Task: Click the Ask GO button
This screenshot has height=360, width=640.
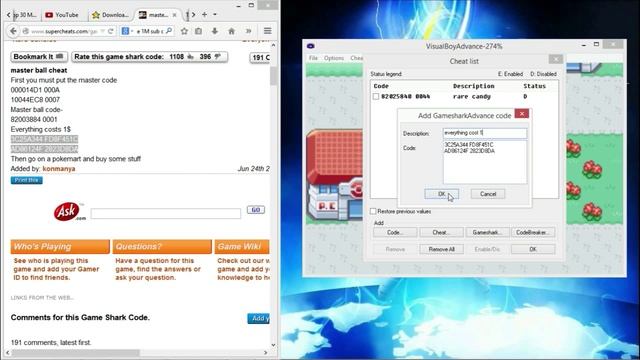Action: pyautogui.click(x=256, y=210)
